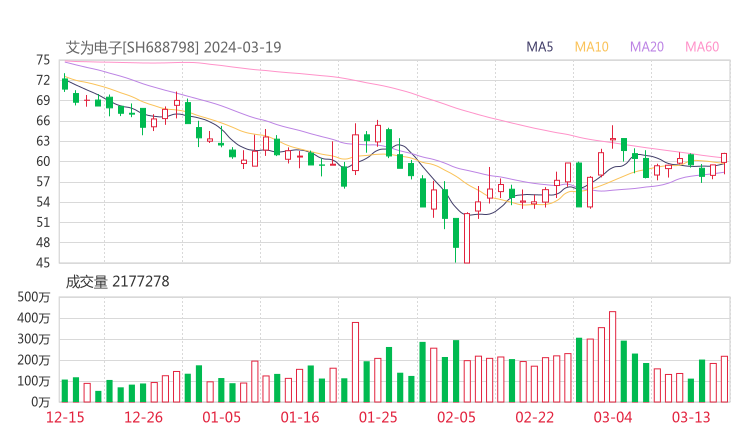The height and width of the screenshot is (440, 740).
Task: Click the 01-05 date label
Action: (x=221, y=418)
